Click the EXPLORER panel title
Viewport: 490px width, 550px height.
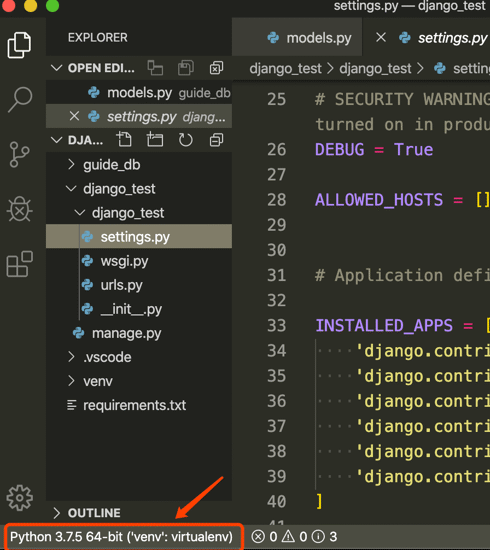pos(98,38)
